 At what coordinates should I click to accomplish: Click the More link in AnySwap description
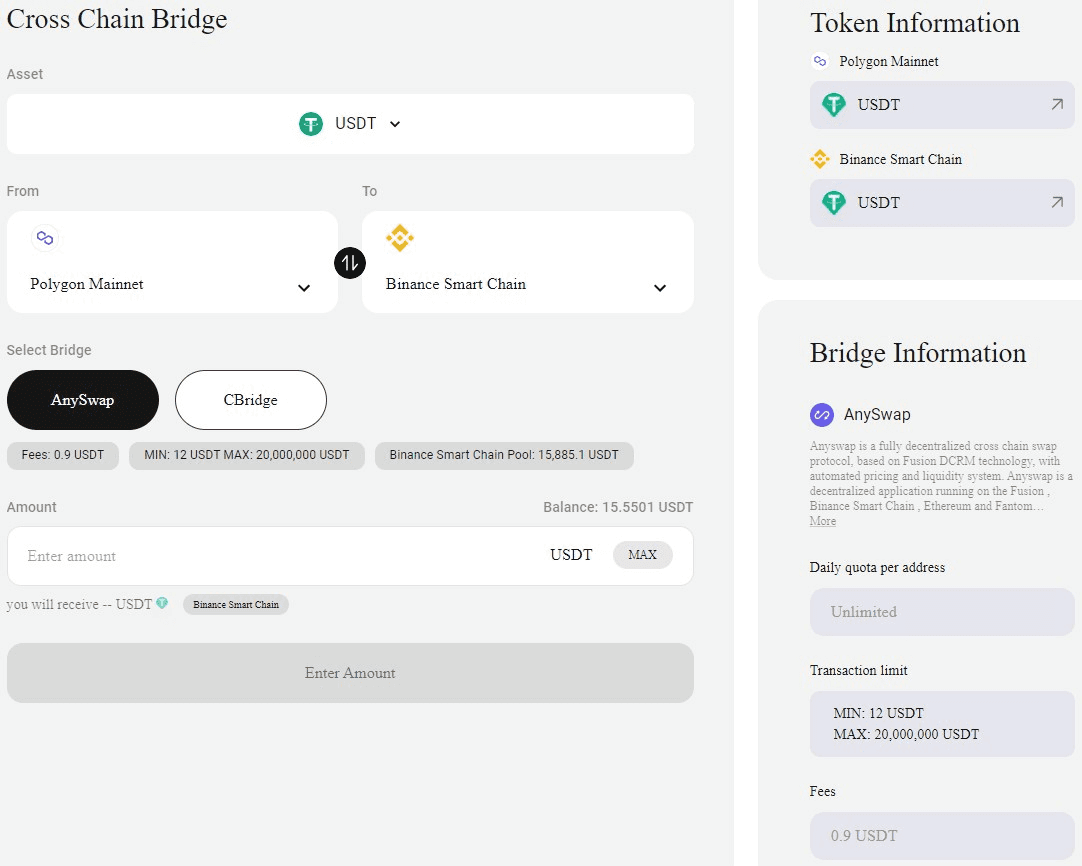(823, 521)
